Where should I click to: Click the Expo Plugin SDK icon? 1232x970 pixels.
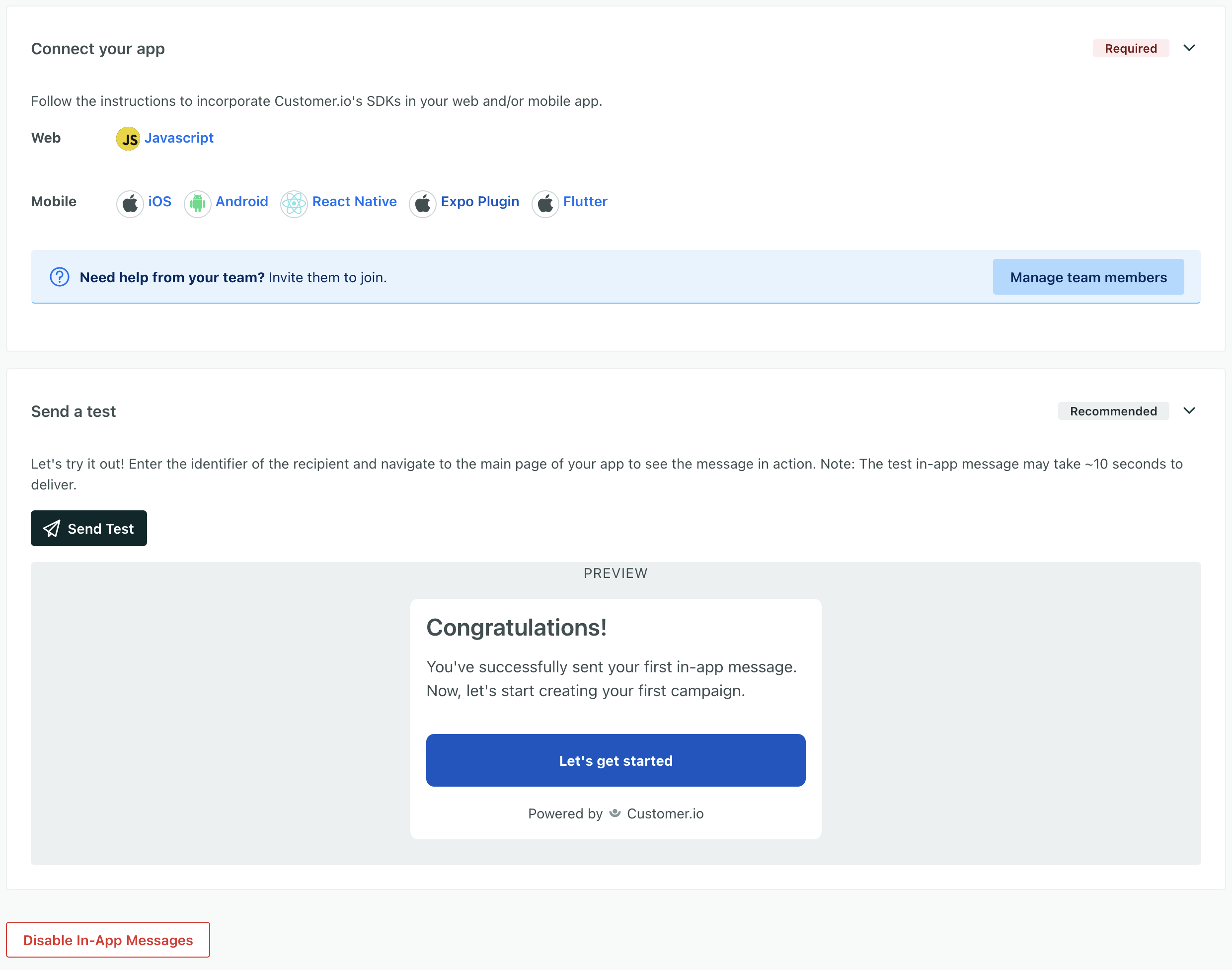point(423,202)
